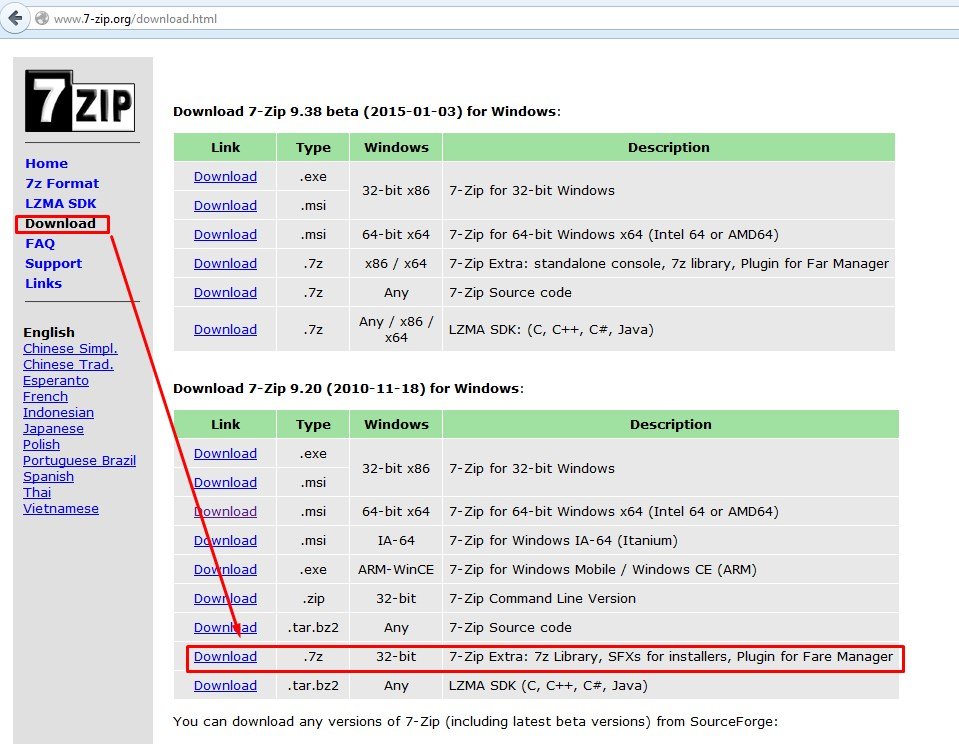Download the 32-bit .exe of 7-Zip 9.38 beta
Screen dimensions: 959x744
224,176
